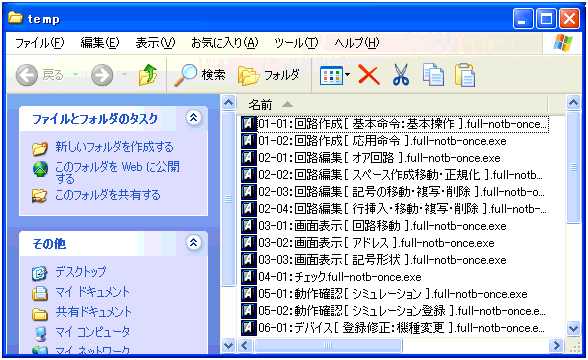
Task: Click このフォルダを共有する link
Action: point(108,195)
